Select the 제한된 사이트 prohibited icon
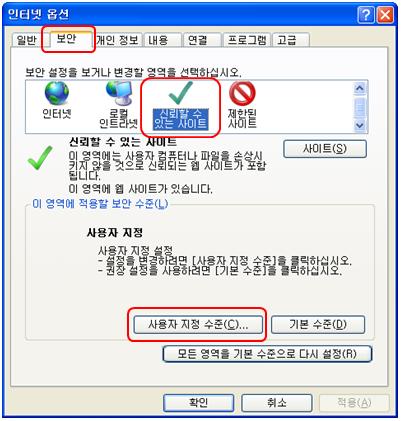This screenshot has width=402, height=421. click(242, 93)
